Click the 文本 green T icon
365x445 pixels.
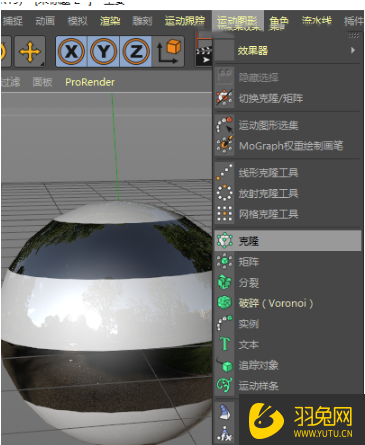tap(225, 344)
